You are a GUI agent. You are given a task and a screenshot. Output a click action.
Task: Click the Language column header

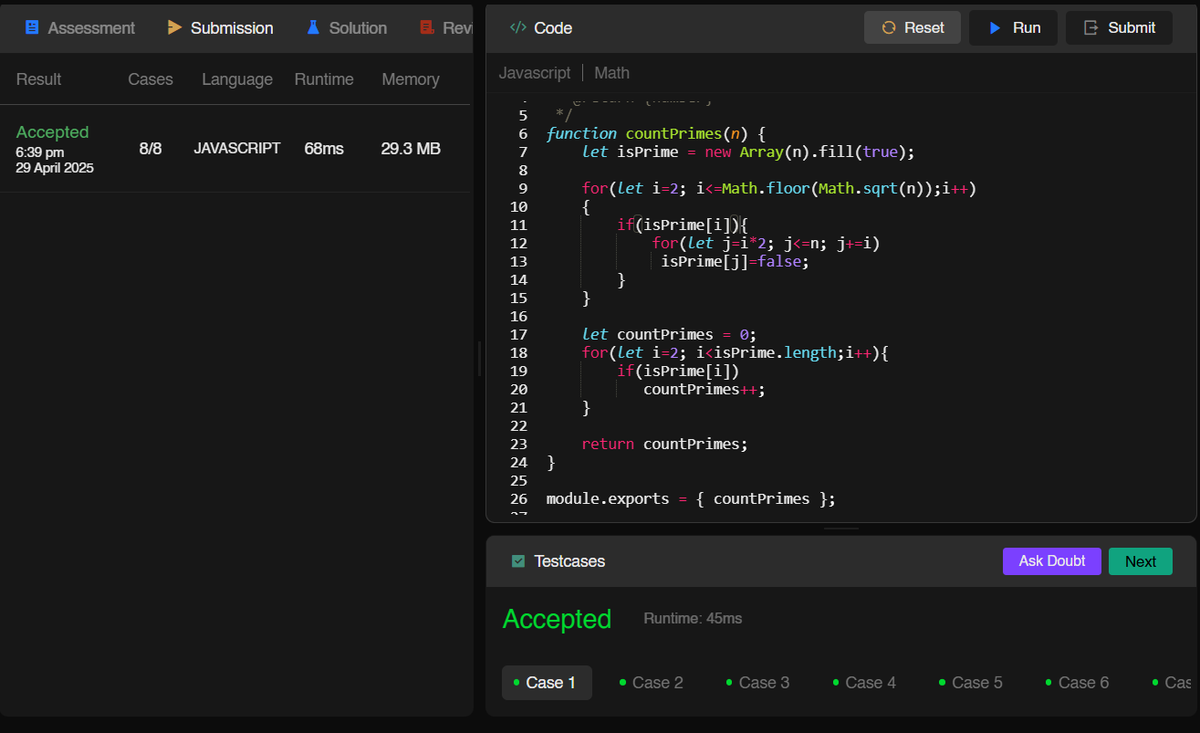pyautogui.click(x=237, y=79)
